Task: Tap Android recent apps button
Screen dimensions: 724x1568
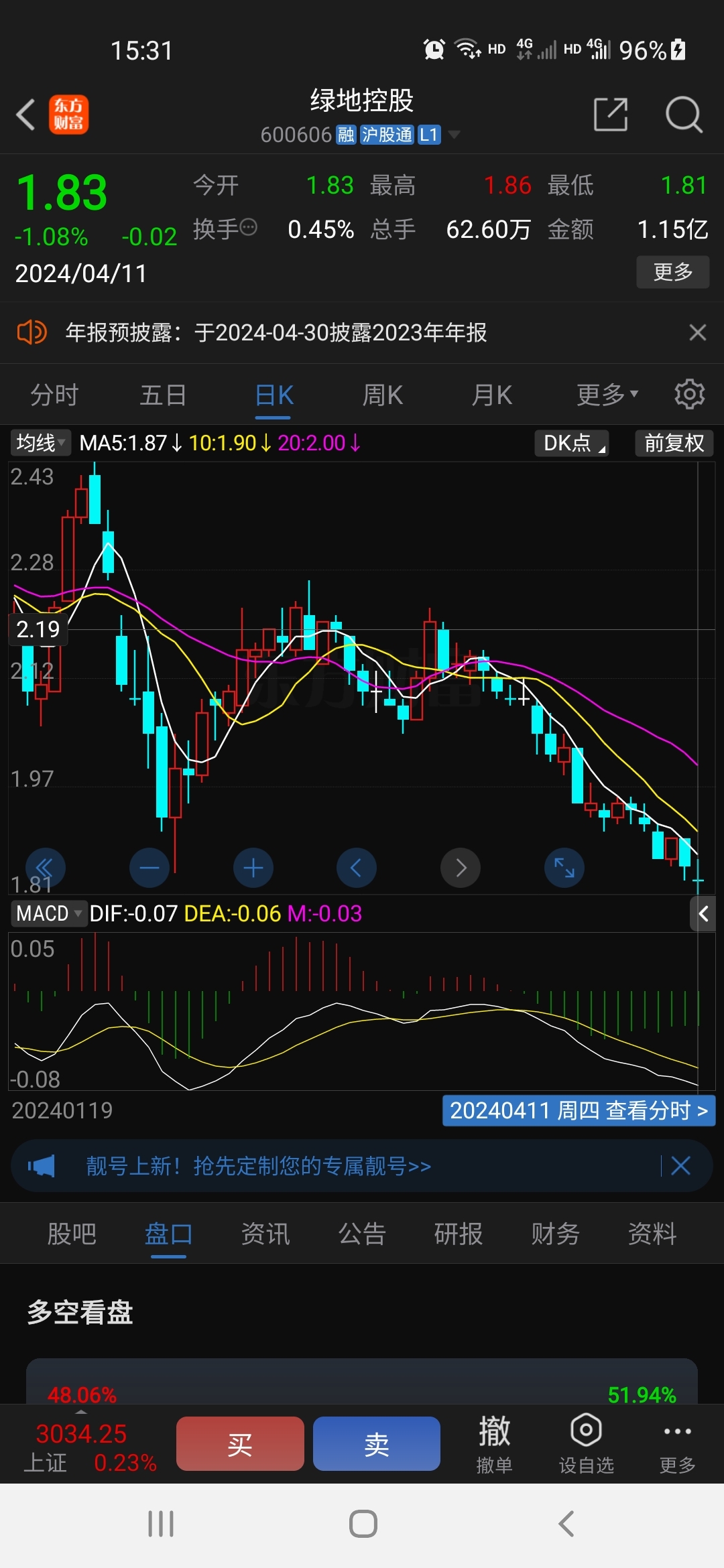Action: tap(161, 1524)
